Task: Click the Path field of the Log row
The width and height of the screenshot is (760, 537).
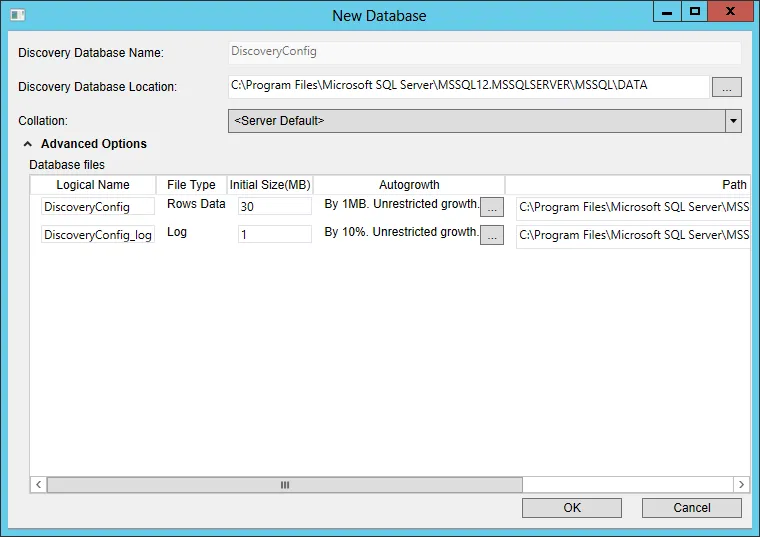Action: (x=633, y=236)
